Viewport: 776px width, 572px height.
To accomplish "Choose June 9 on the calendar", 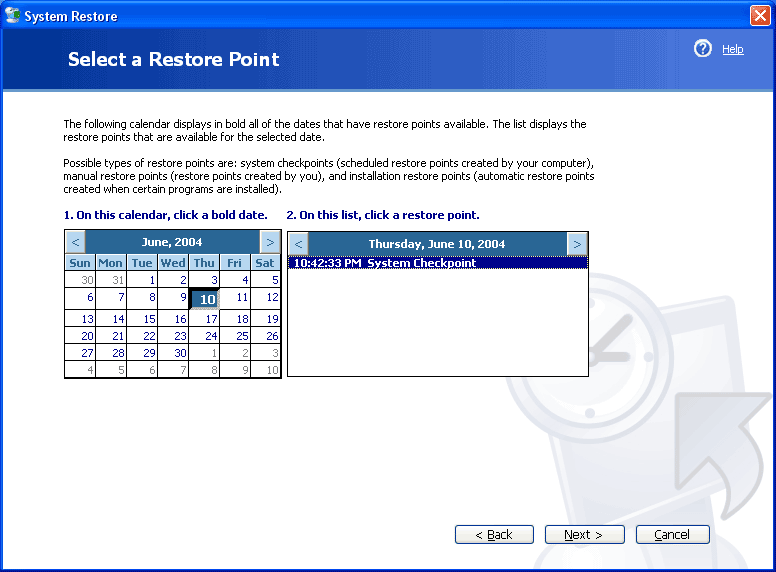I will pyautogui.click(x=173, y=299).
